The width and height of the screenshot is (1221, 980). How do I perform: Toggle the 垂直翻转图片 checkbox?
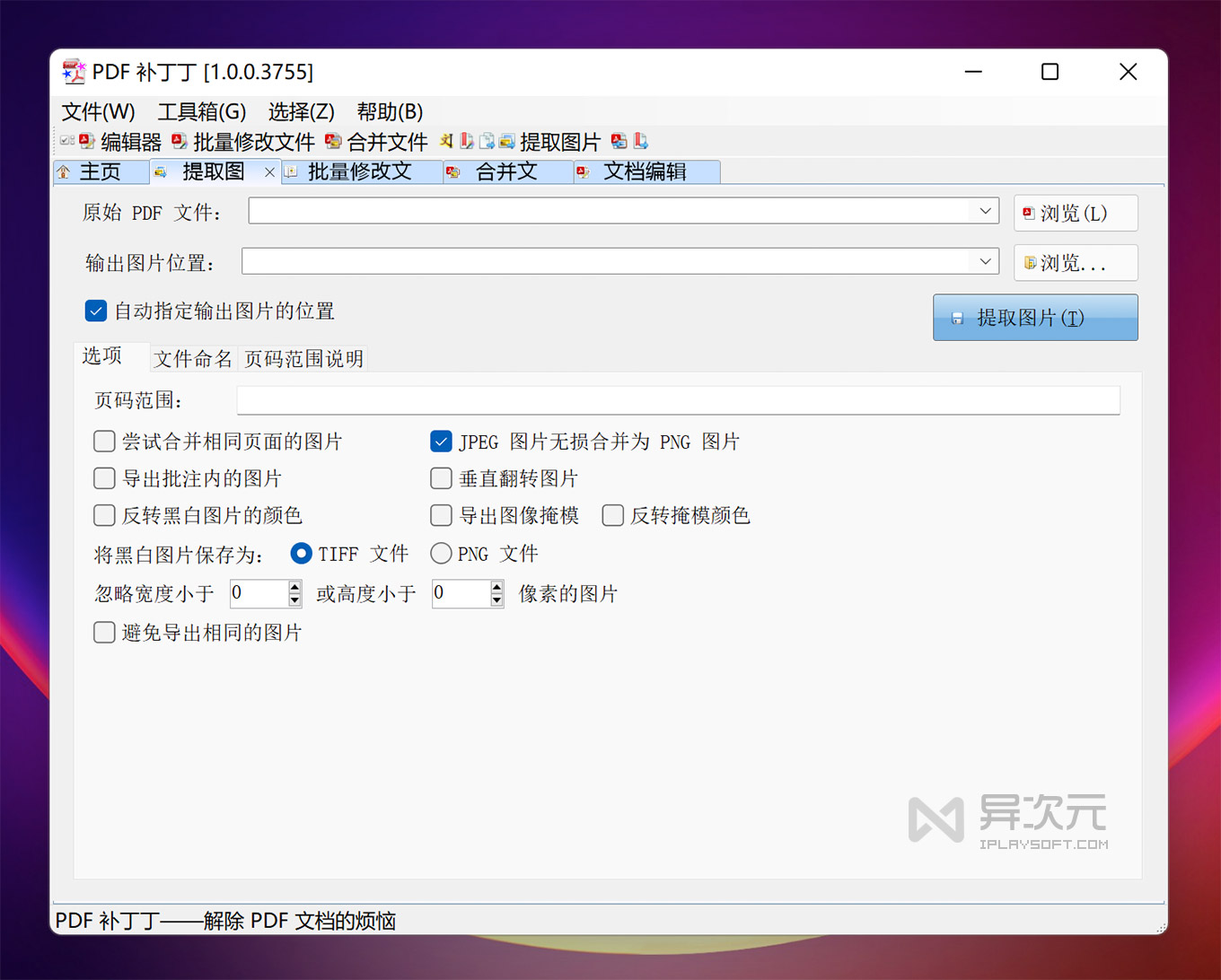tap(441, 478)
